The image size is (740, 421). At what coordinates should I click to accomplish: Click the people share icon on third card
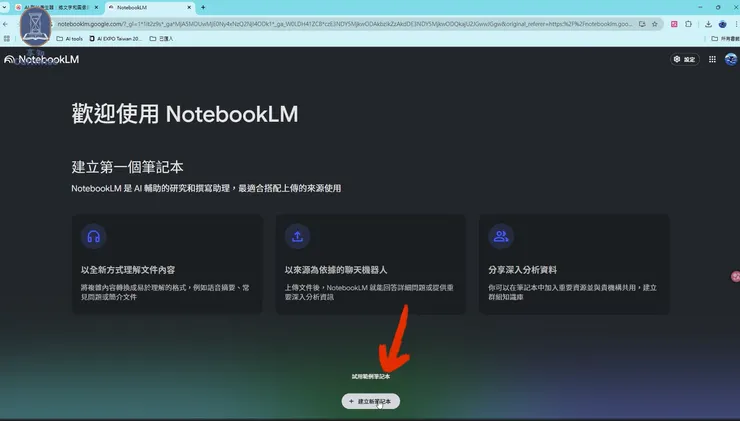[501, 236]
